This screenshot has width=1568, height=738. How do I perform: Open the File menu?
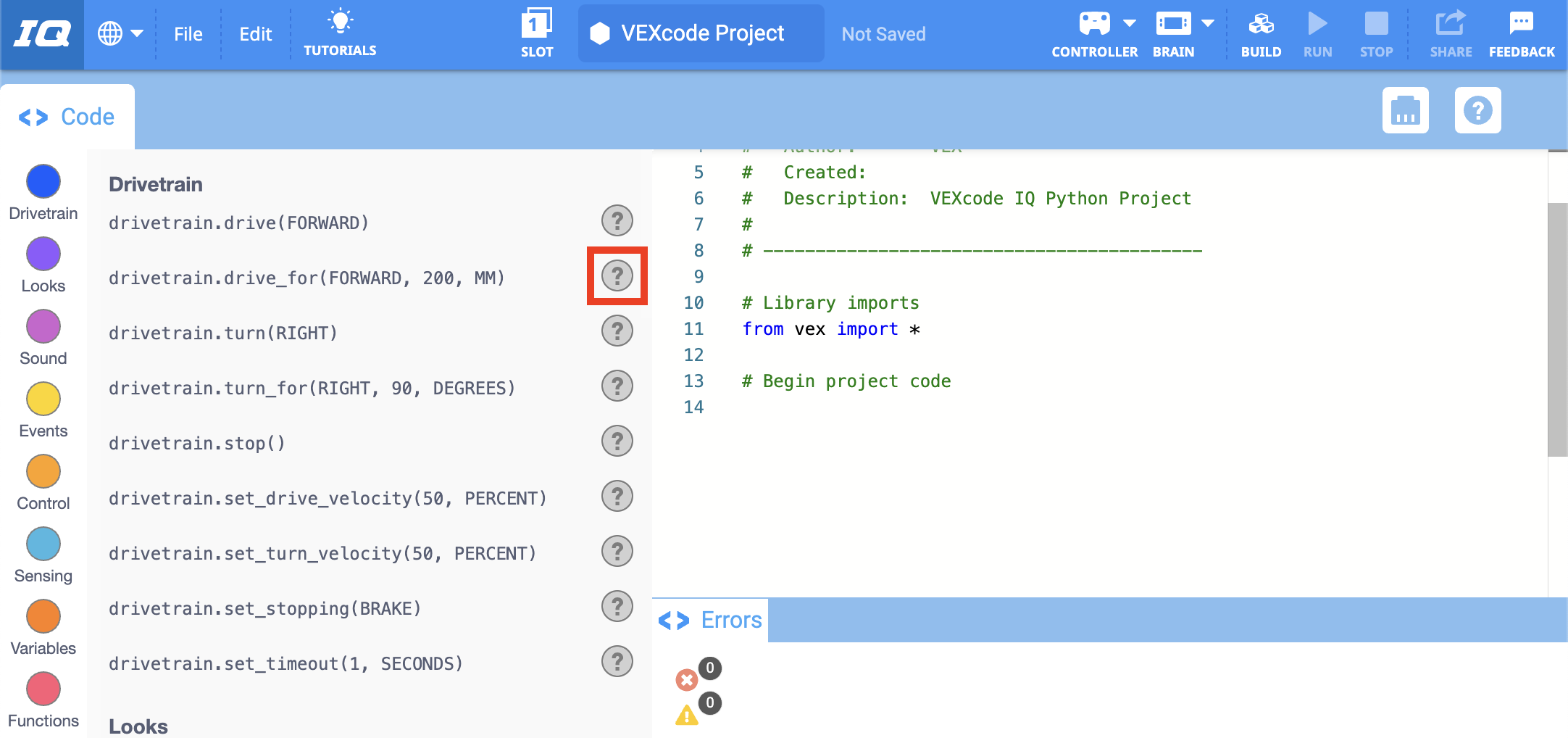click(188, 33)
